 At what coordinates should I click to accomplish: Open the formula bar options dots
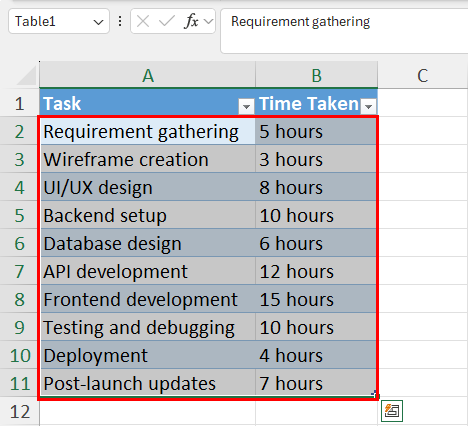click(x=120, y=21)
